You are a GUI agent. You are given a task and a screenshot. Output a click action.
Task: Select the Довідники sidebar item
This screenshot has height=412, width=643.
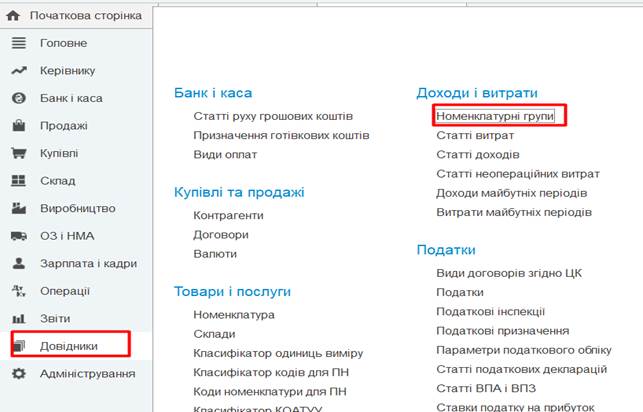(x=69, y=345)
